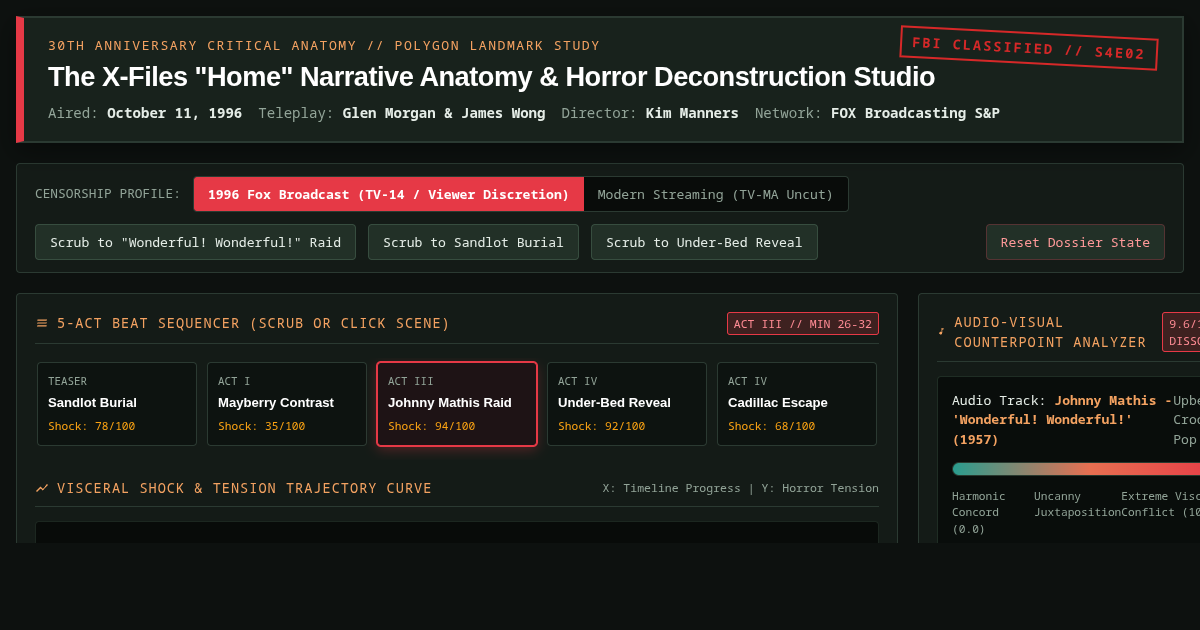The width and height of the screenshot is (1200, 630).
Task: Click teleplay credit Glen Morgan & James Wong
Action: point(444,113)
